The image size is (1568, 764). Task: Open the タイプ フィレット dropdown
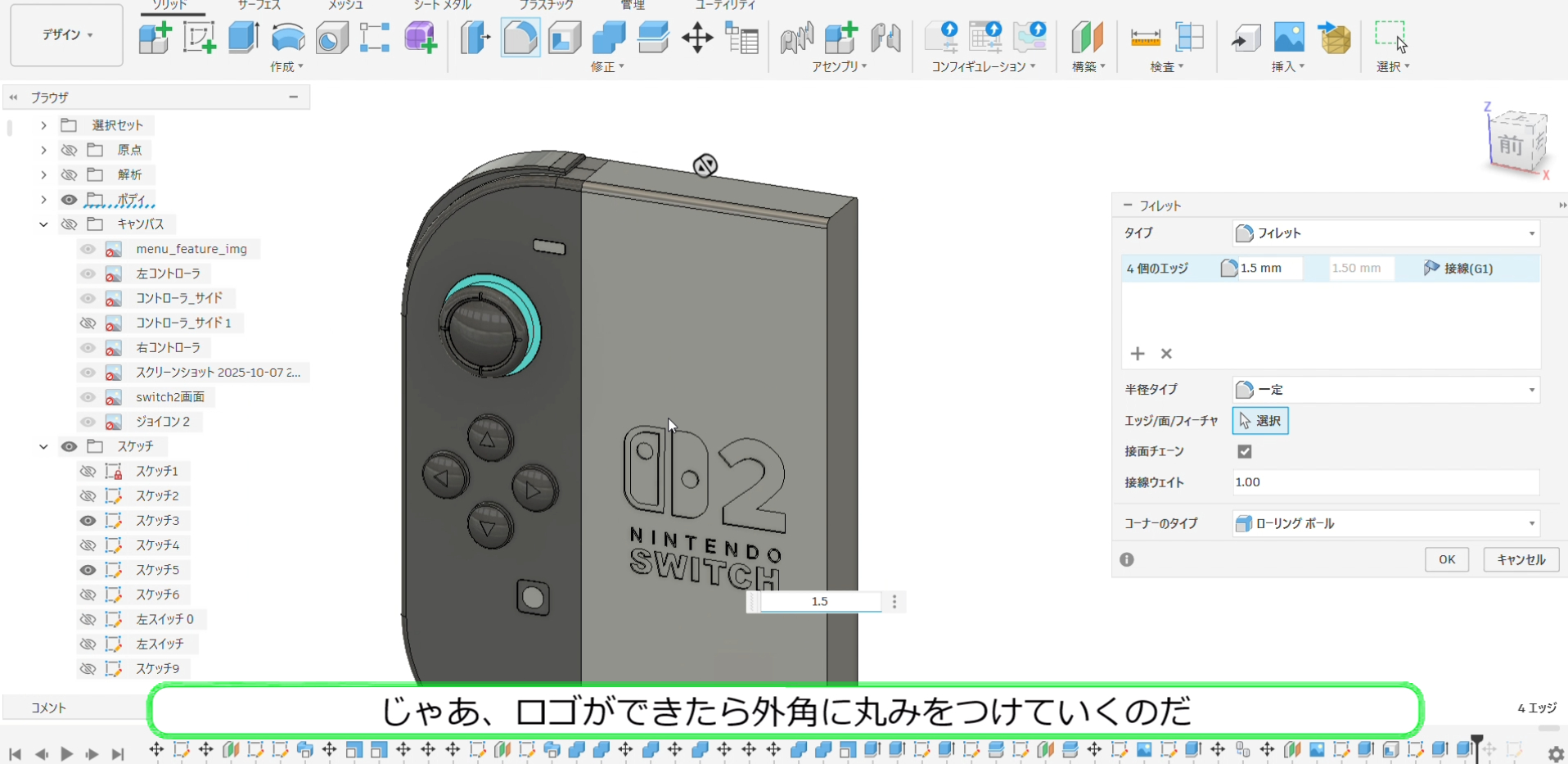coord(1386,233)
